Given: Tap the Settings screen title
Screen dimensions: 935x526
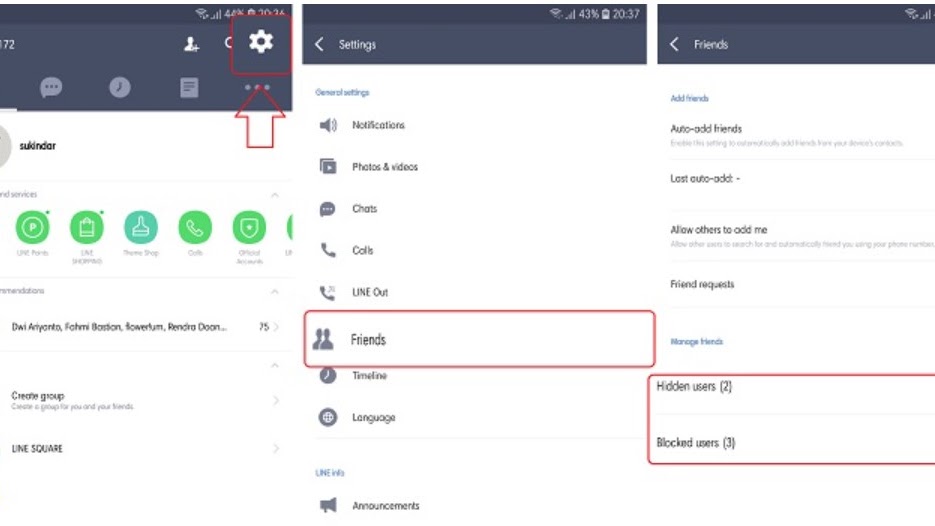Looking at the screenshot, I should (x=357, y=44).
